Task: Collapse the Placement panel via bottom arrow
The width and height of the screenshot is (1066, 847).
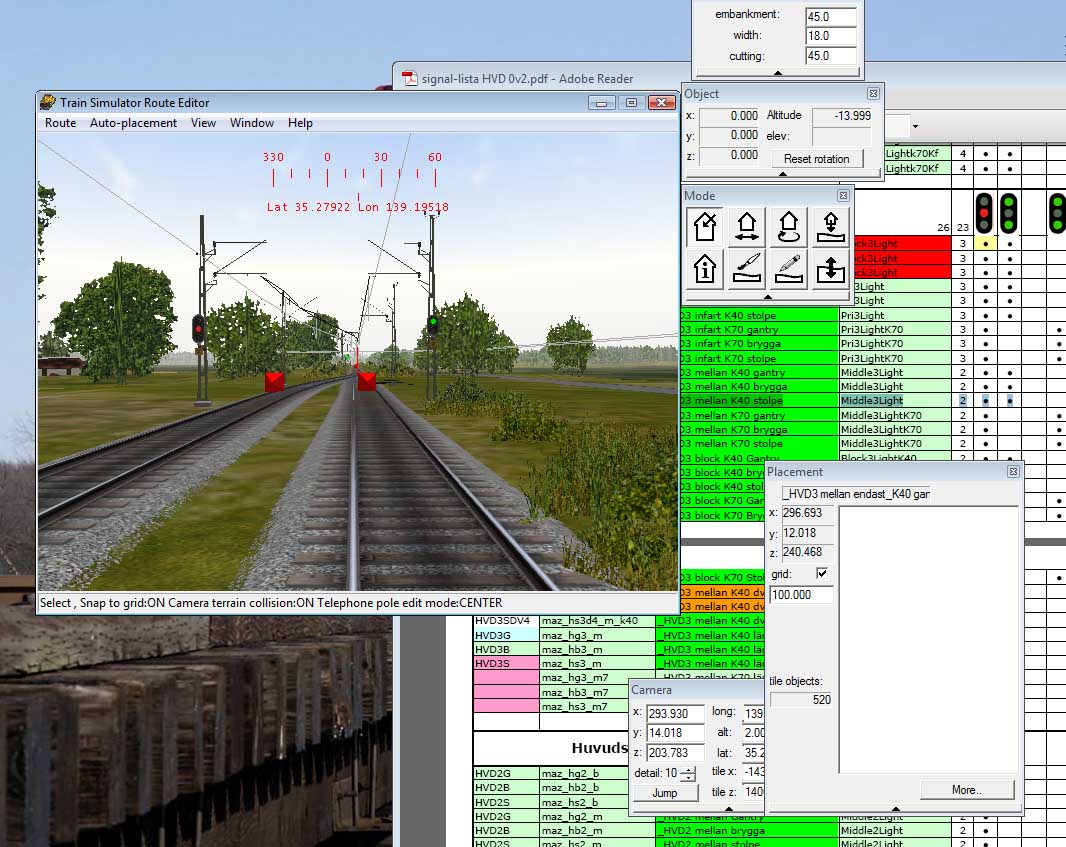Action: (895, 809)
